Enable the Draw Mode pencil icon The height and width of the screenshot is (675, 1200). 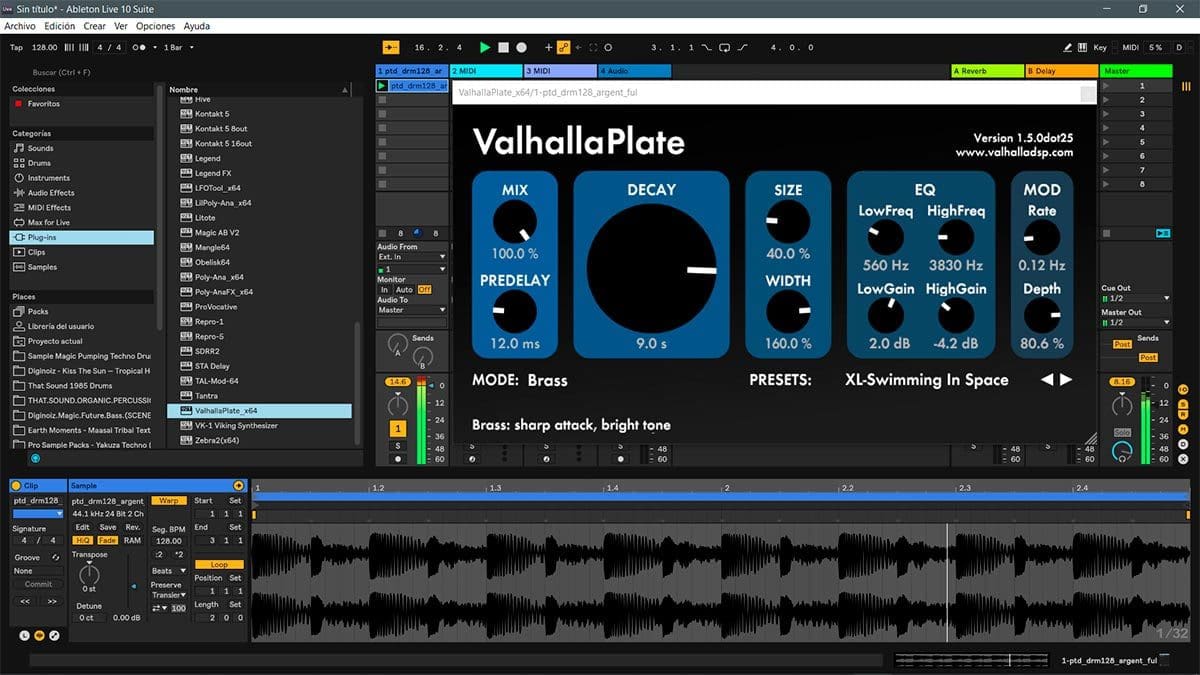point(1069,47)
